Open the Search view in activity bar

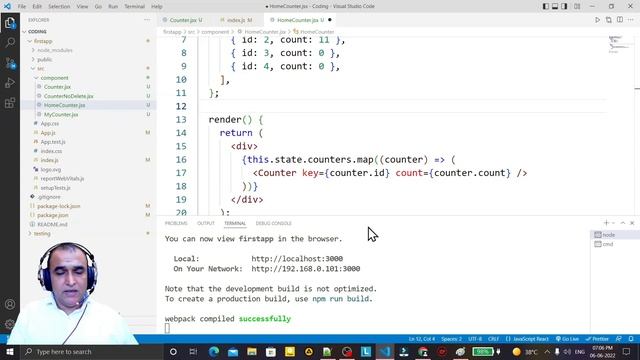tap(10, 42)
